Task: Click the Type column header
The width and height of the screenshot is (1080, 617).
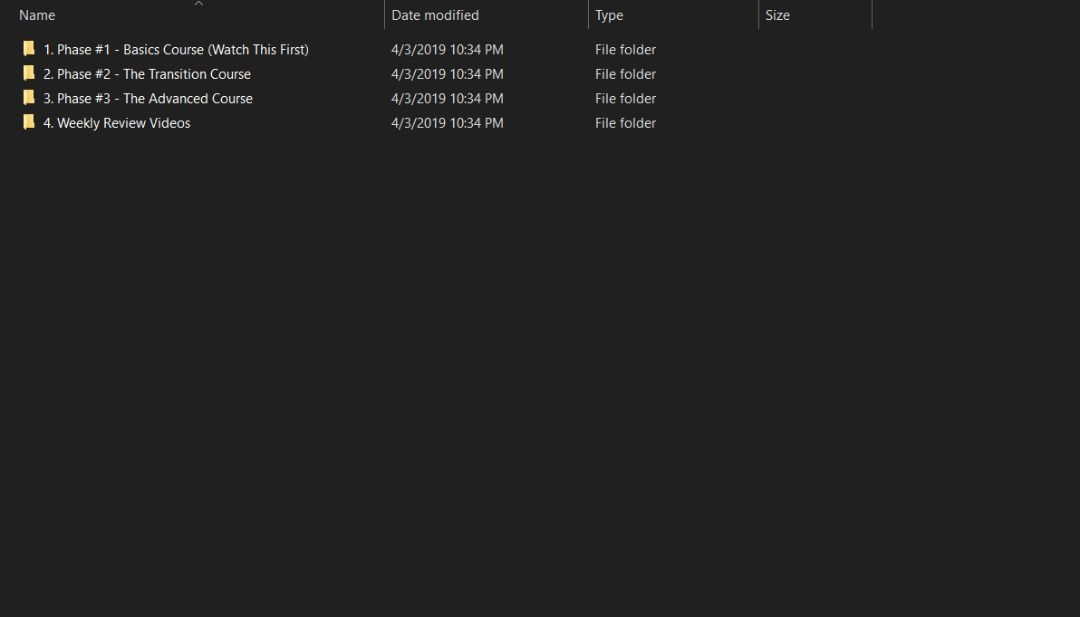Action: click(x=609, y=15)
